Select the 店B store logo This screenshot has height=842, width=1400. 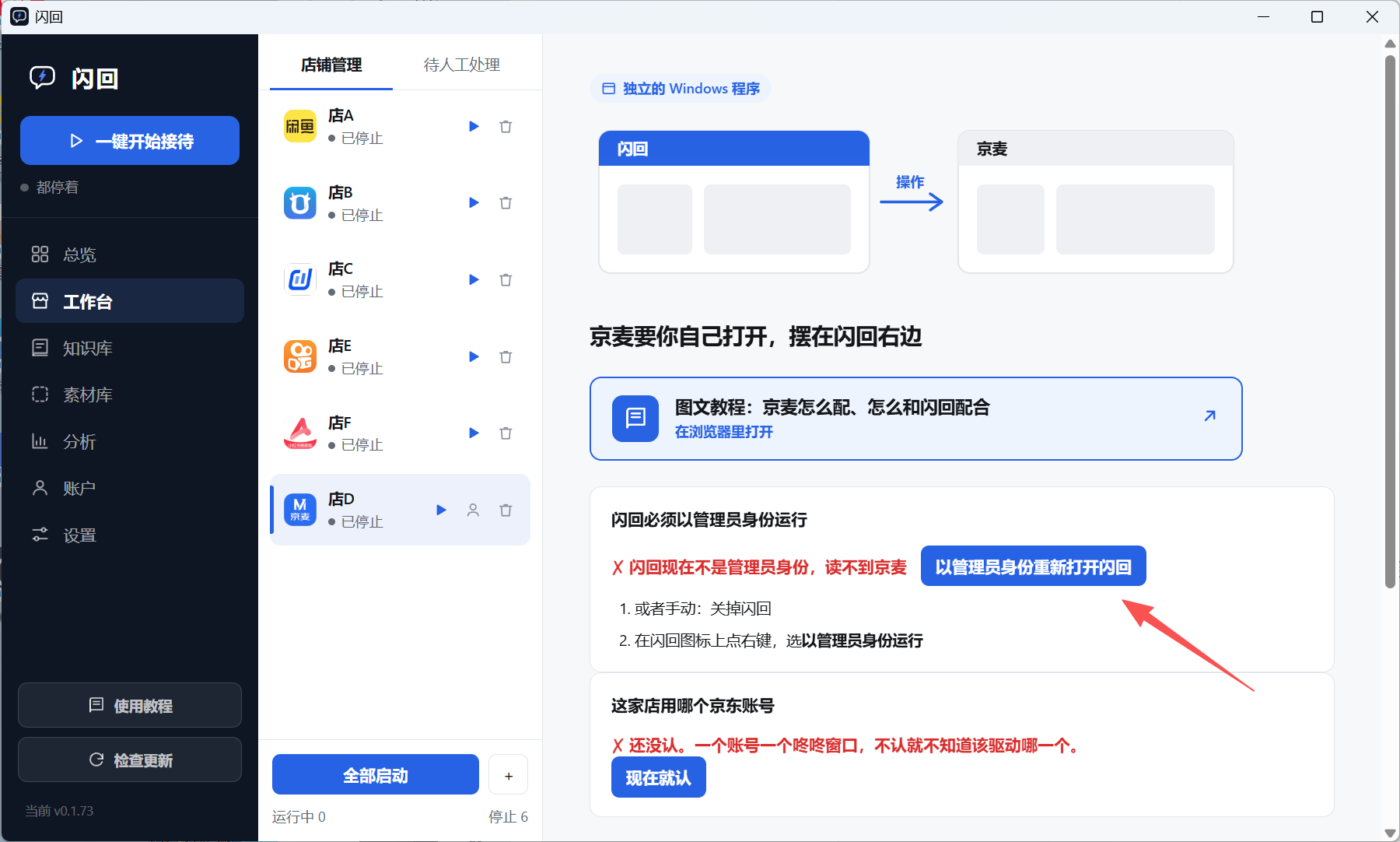300,202
